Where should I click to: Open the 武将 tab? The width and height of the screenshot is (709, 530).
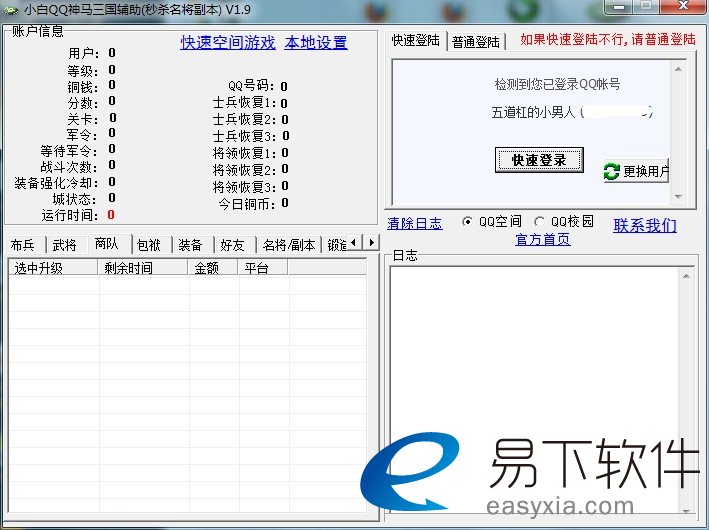click(65, 245)
